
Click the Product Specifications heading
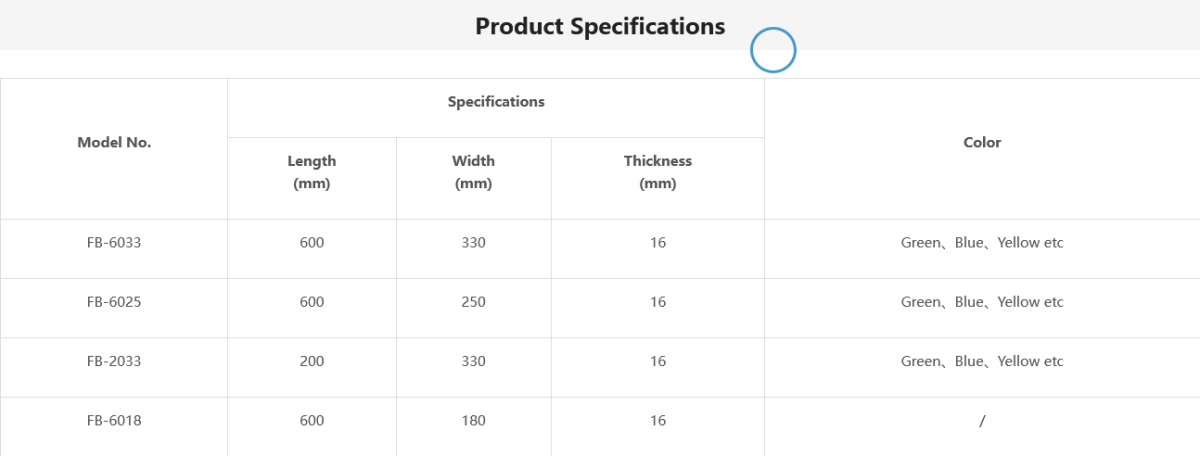click(600, 26)
